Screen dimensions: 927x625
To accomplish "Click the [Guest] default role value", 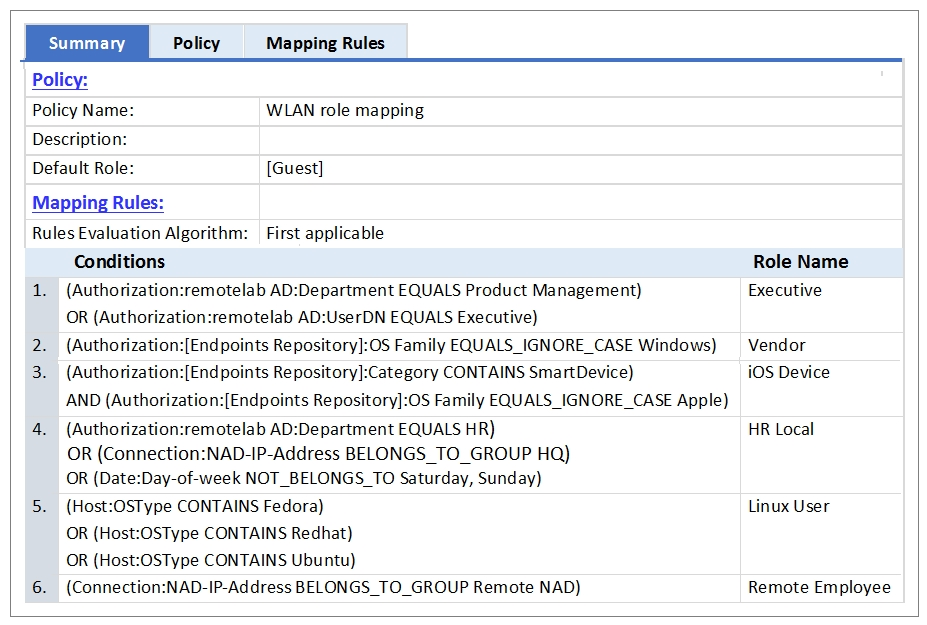I will (295, 168).
